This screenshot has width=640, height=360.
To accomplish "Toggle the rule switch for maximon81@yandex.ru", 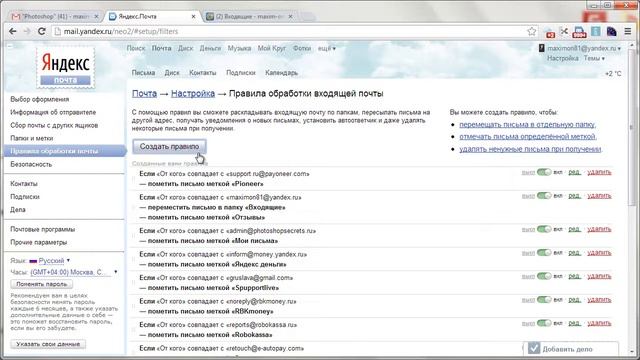I will point(544,196).
